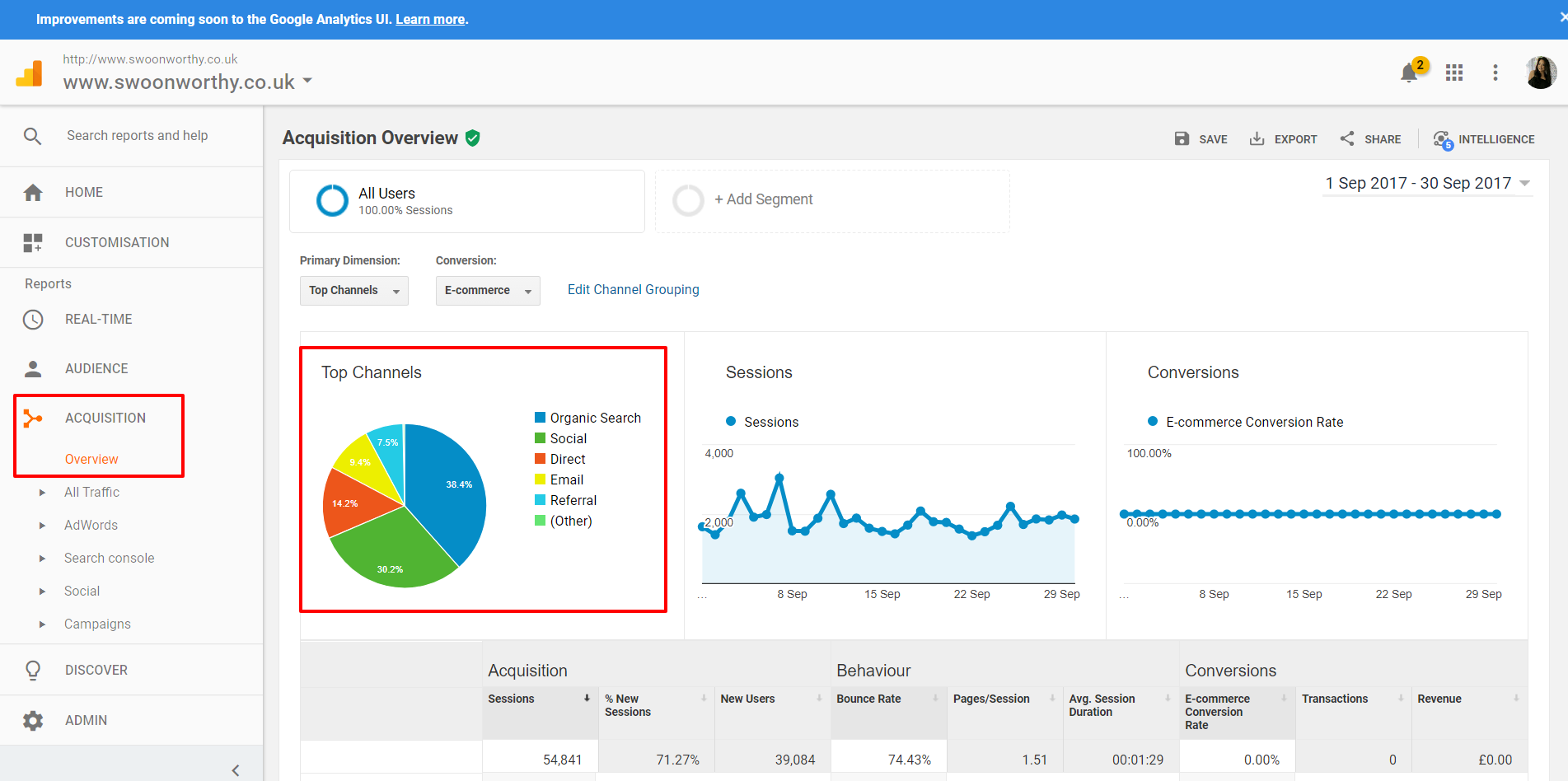Click the Edit Channel Grouping link
This screenshot has height=781, width=1568.
tap(633, 290)
